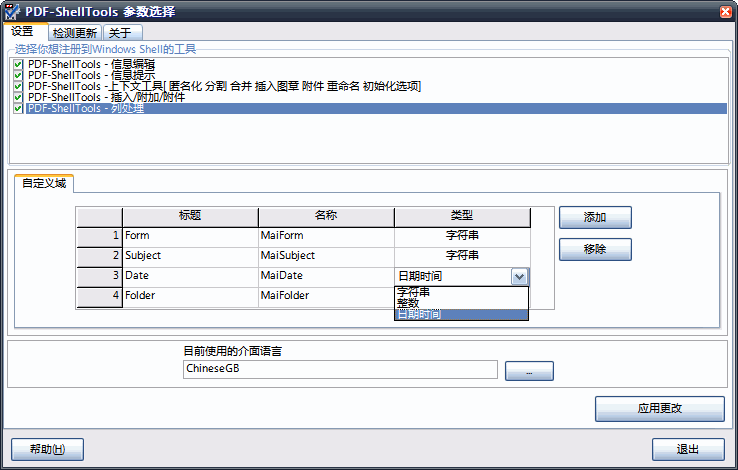Choose 字符串 from the type dropdown list

461,292
